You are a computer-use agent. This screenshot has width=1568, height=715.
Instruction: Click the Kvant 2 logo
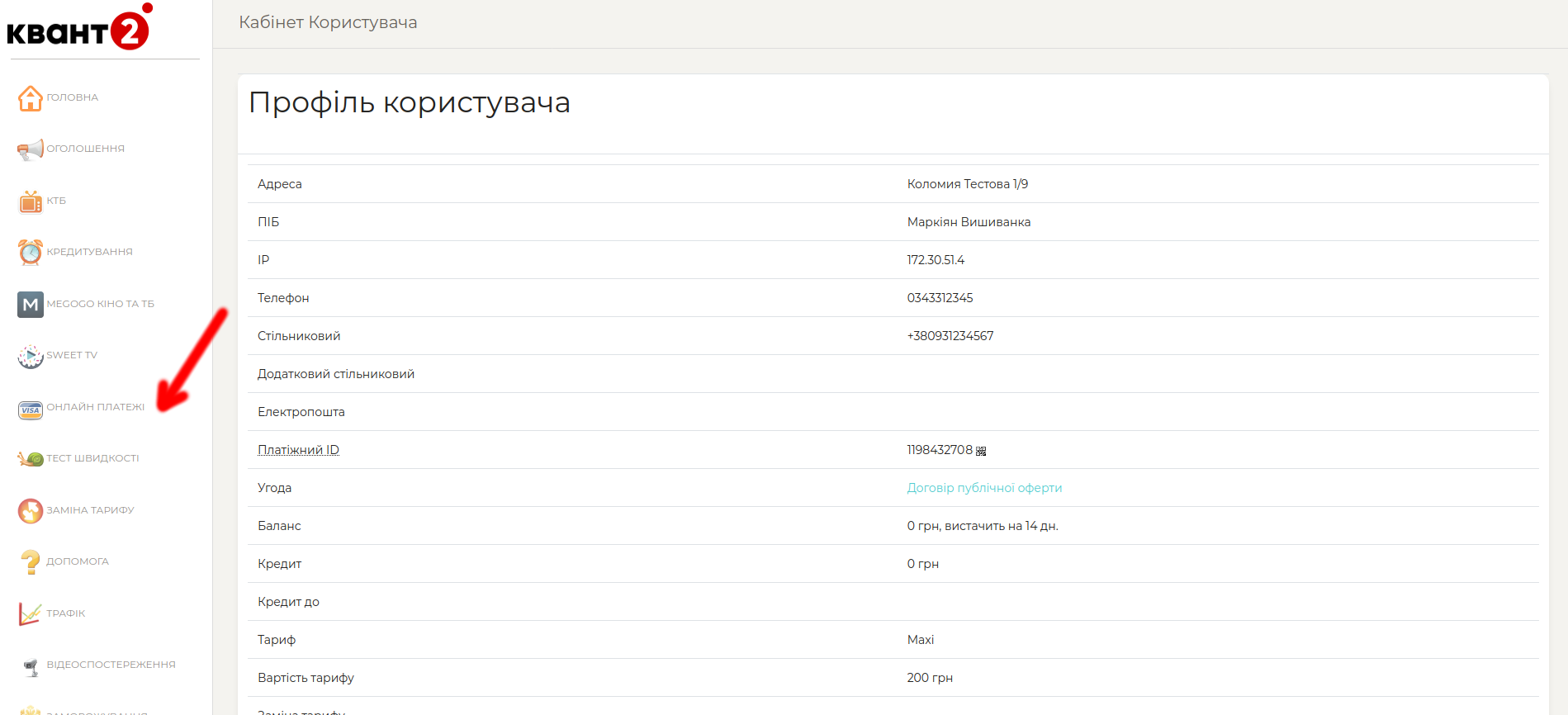tap(79, 28)
